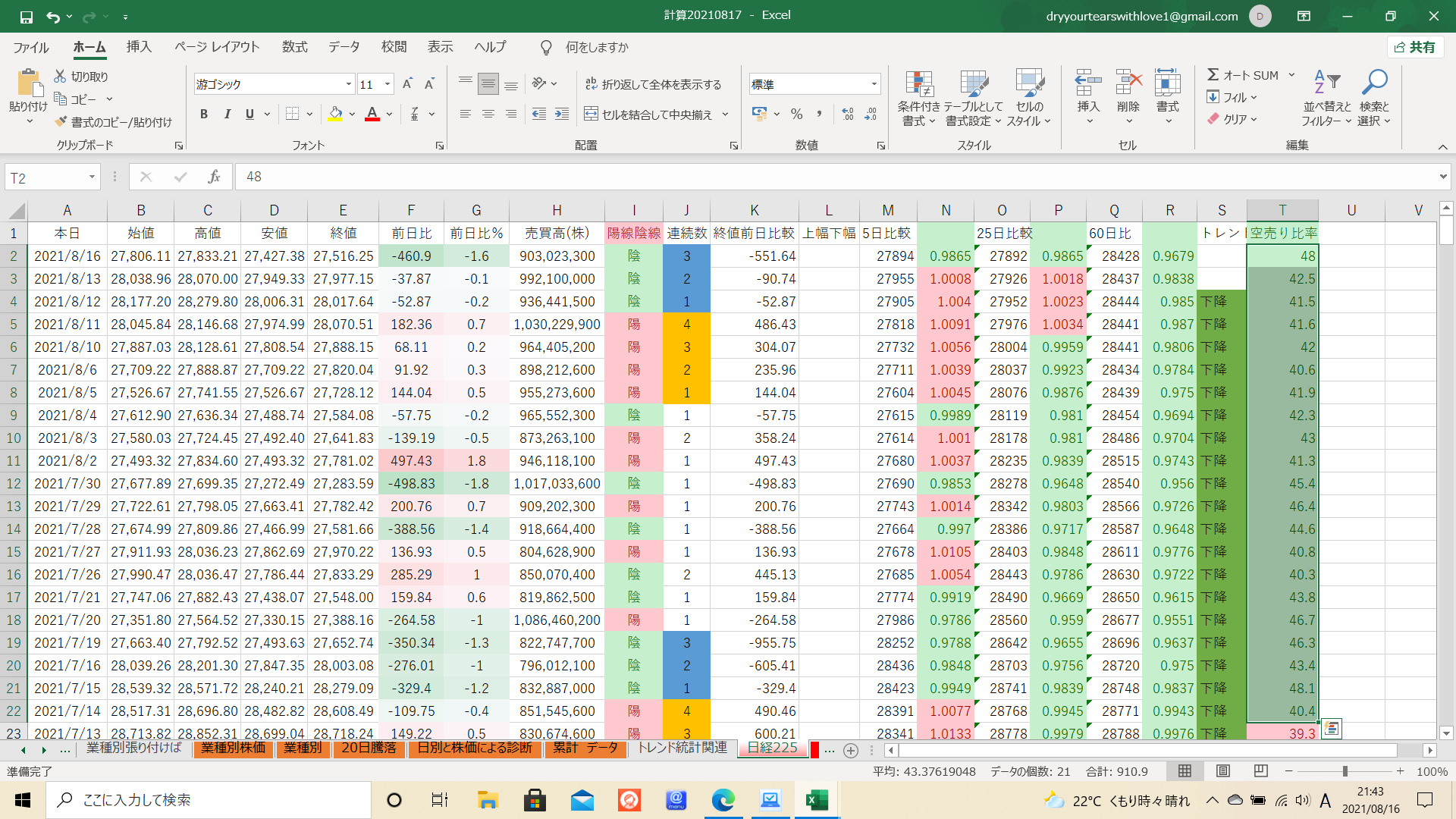1456x819 pixels.
Task: Click the Save icon in title bar
Action: click(27, 16)
